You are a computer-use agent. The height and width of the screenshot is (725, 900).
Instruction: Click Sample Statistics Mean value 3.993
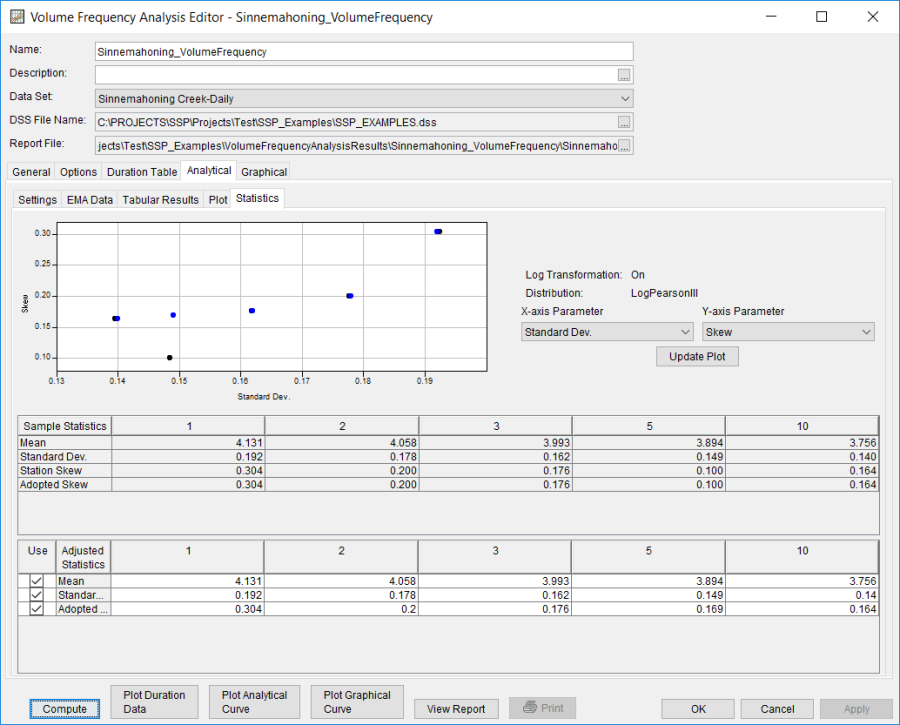(x=495, y=443)
